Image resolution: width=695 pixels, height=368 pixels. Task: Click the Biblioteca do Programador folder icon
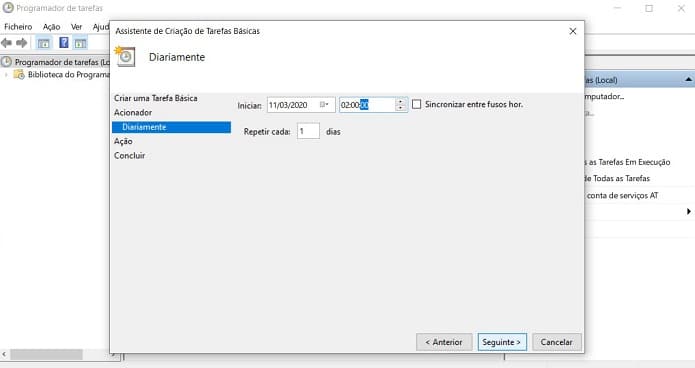pos(19,74)
